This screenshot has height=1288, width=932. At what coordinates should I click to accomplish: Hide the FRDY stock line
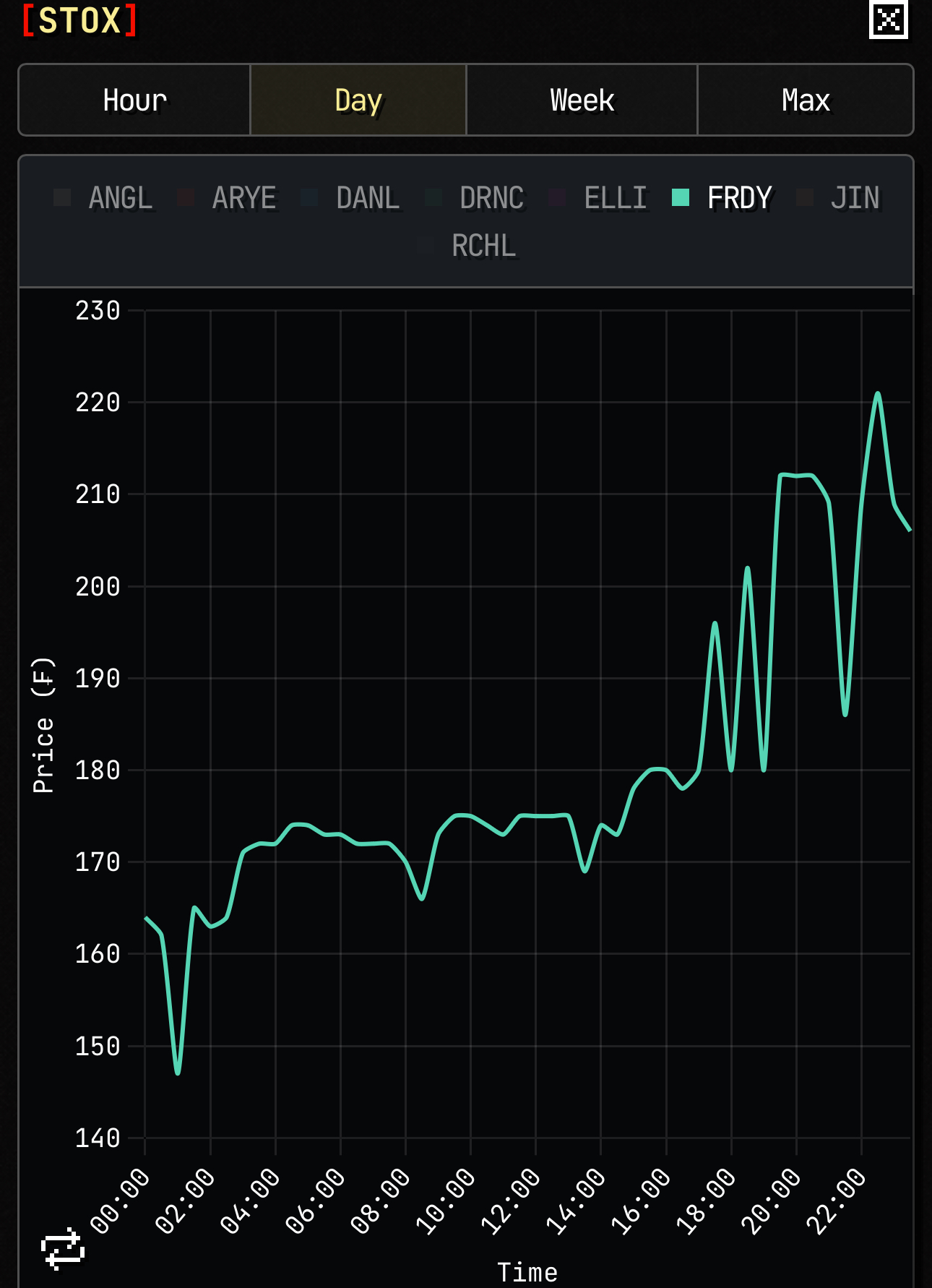pyautogui.click(x=722, y=197)
